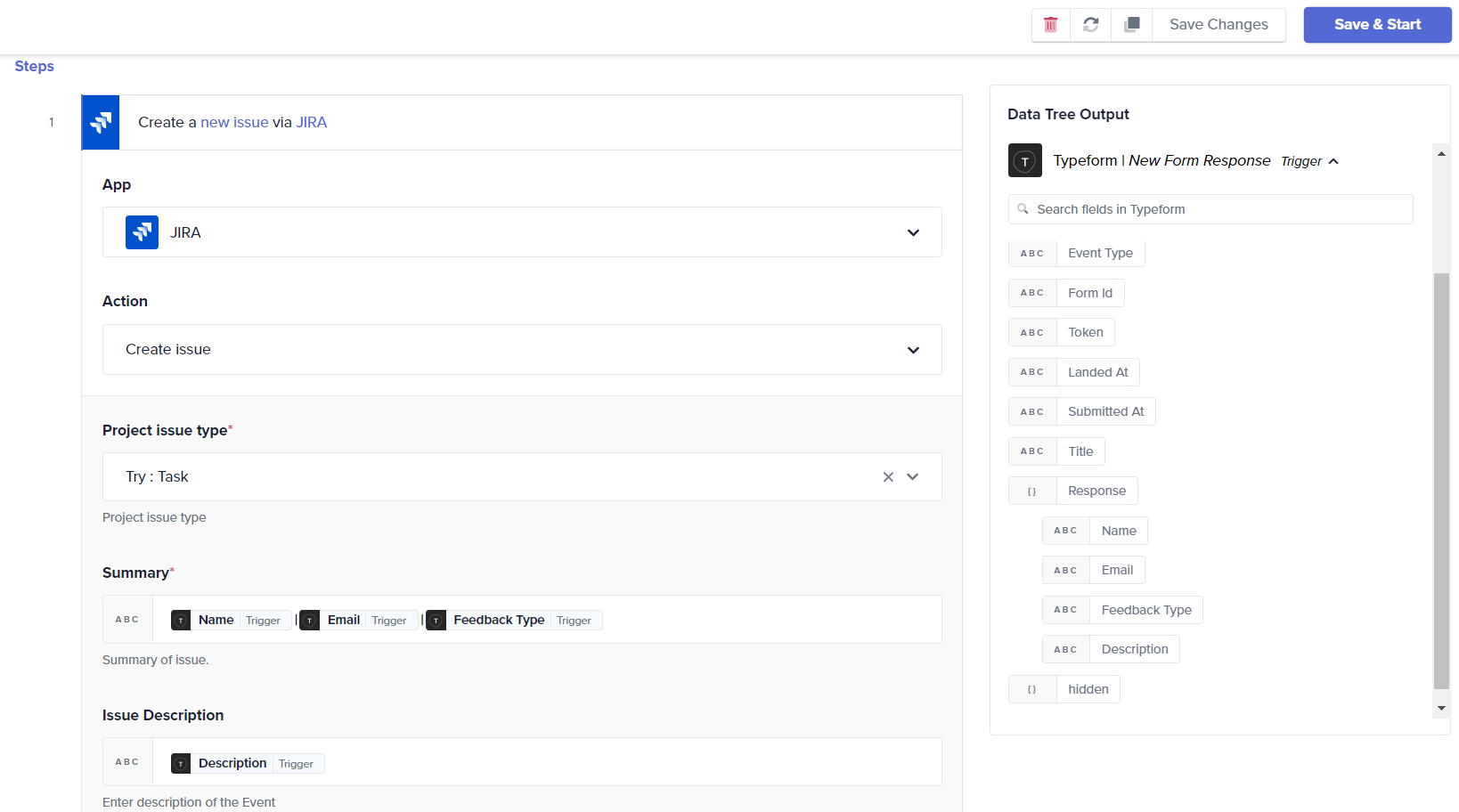Screen dimensions: 1459x812
Task: Clear the Project issue type selection
Action: (x=888, y=477)
